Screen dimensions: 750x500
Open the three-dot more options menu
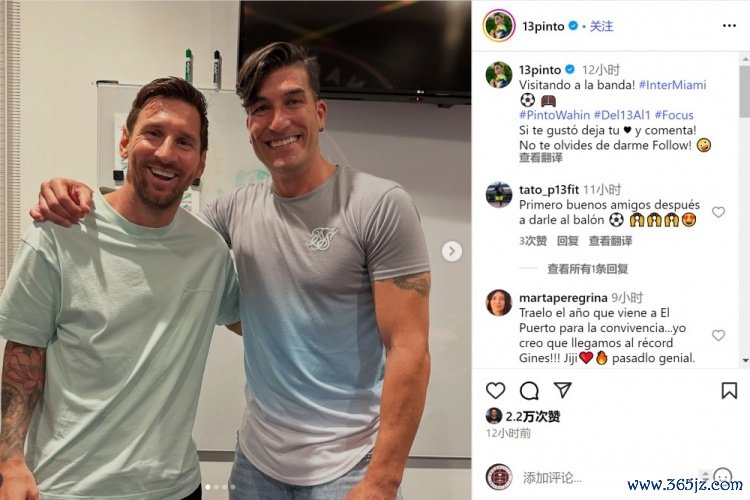coord(729,25)
